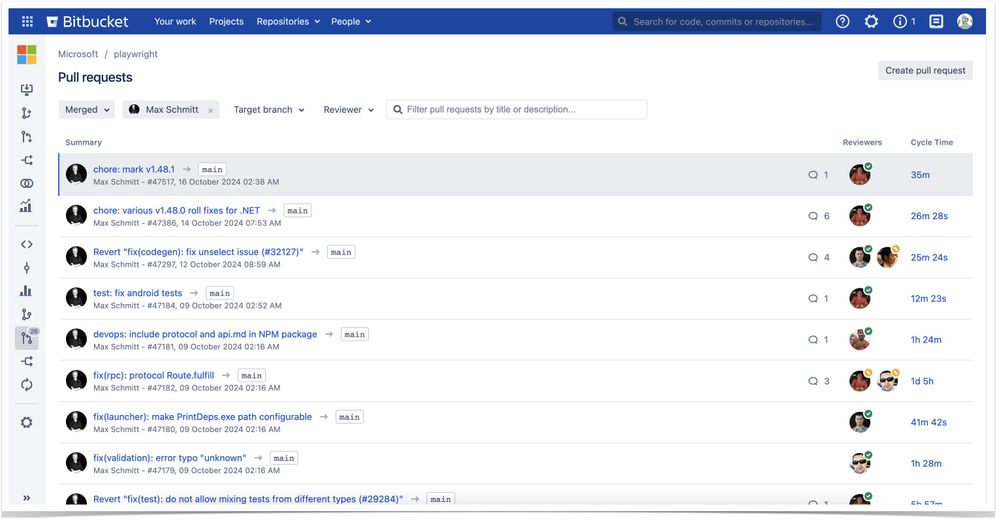Click the upper Fork sidebar icon
Image resolution: width=999 pixels, height=520 pixels.
[26, 160]
